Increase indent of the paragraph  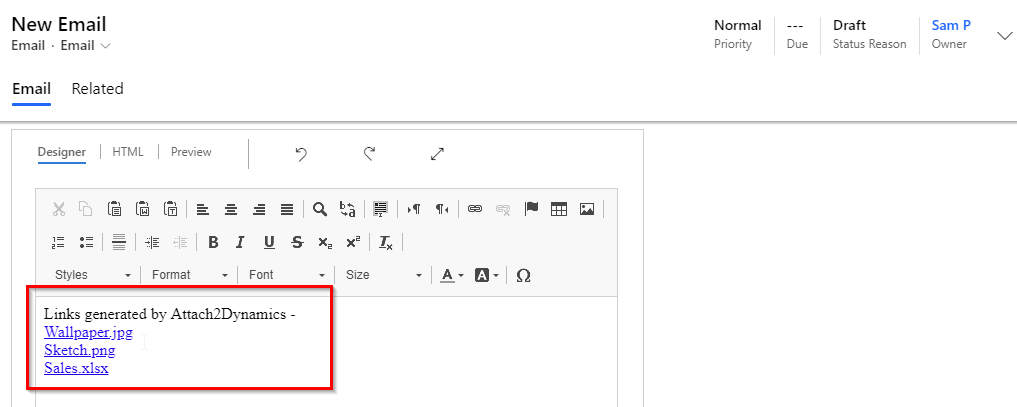coord(152,242)
